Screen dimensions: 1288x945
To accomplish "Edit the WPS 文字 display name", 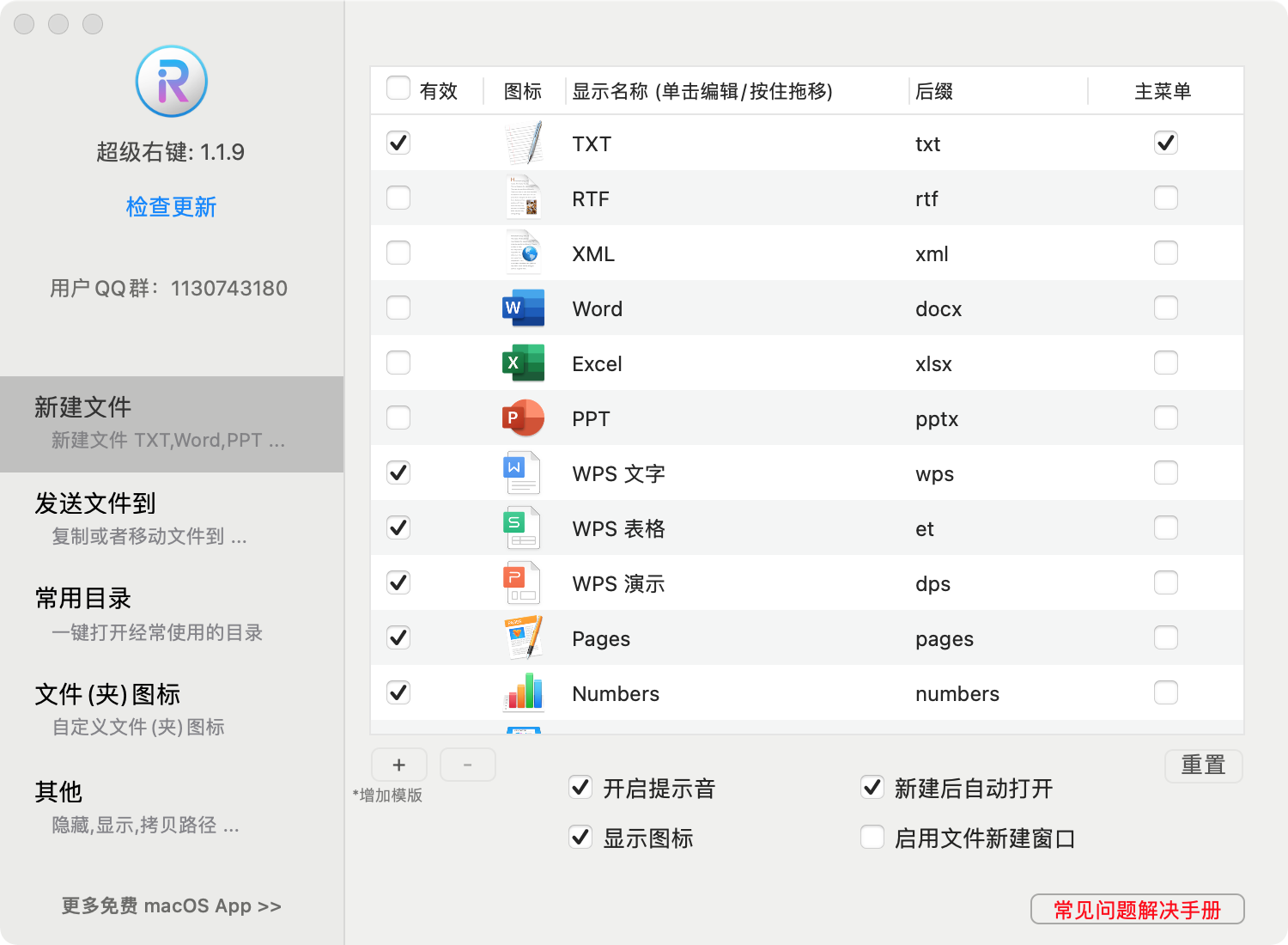I will point(619,474).
